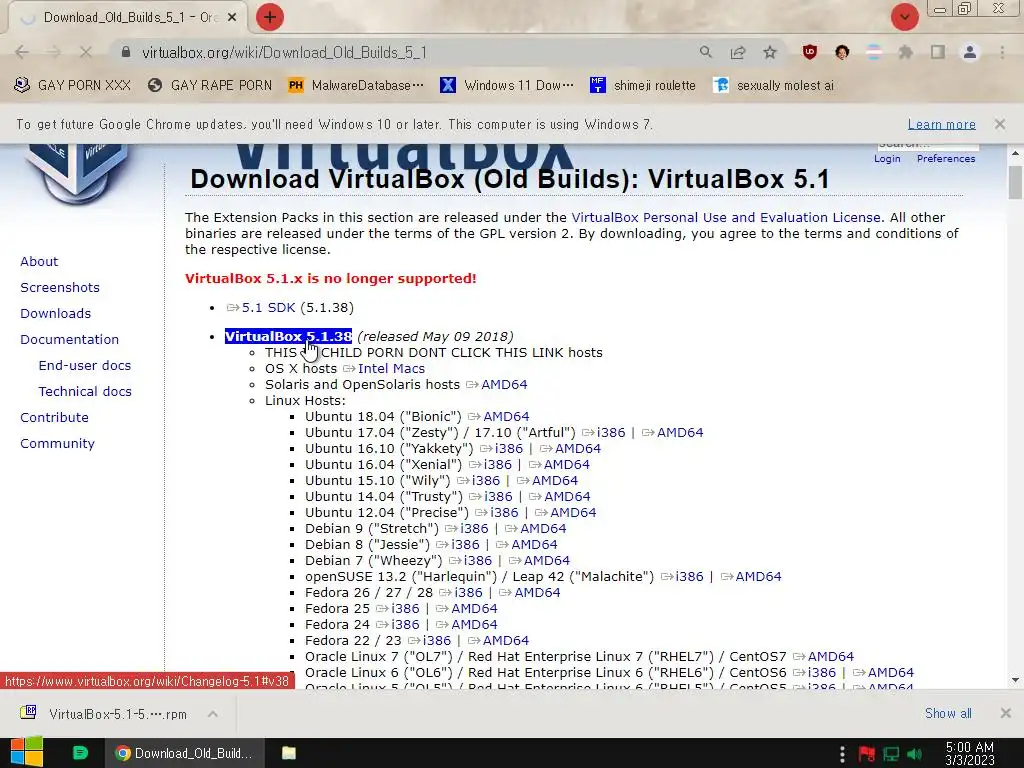The height and width of the screenshot is (768, 1024).
Task: Go to About in the sidebar
Action: pyautogui.click(x=39, y=261)
